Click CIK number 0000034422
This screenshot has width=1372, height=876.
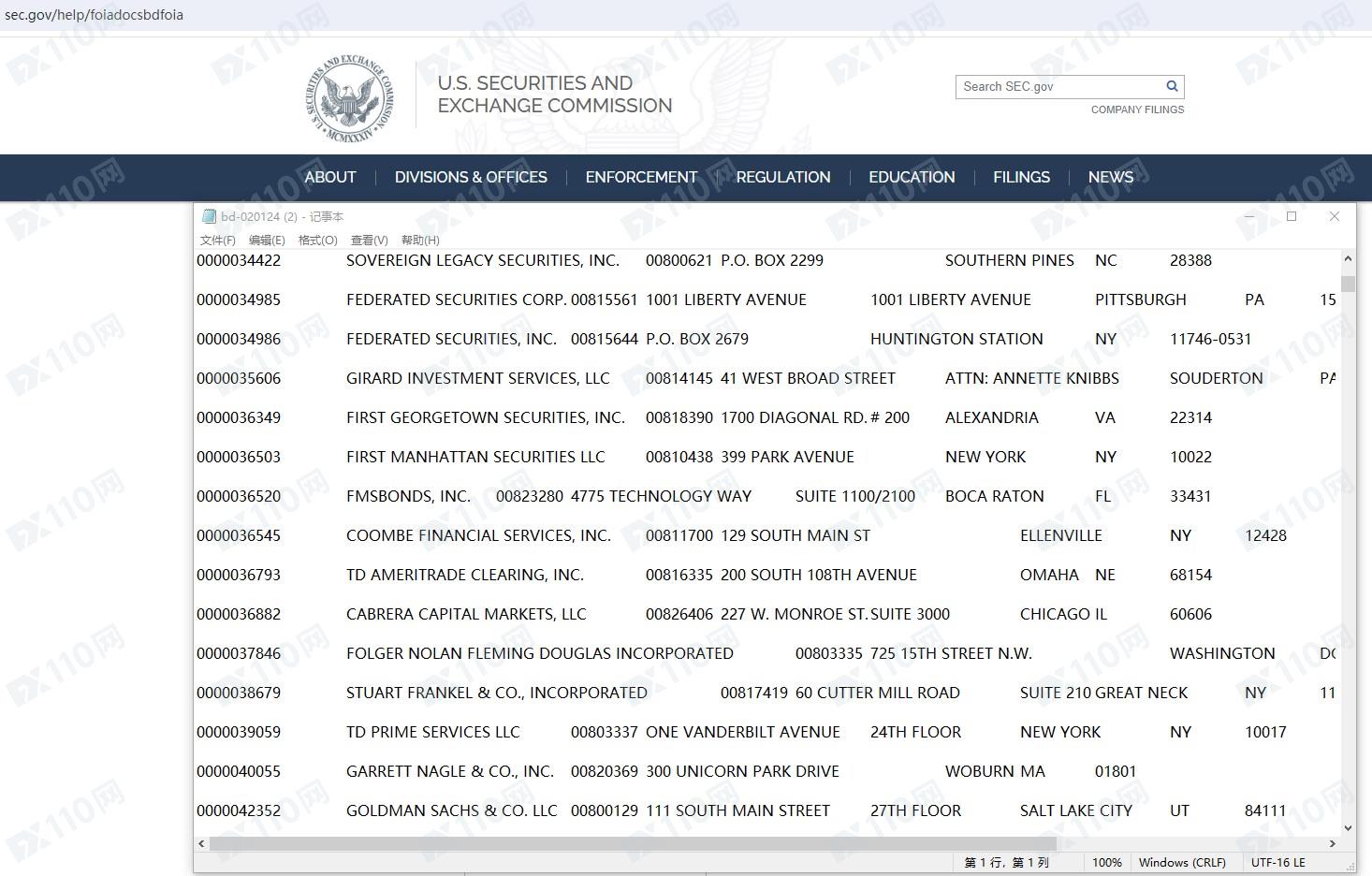(x=239, y=260)
